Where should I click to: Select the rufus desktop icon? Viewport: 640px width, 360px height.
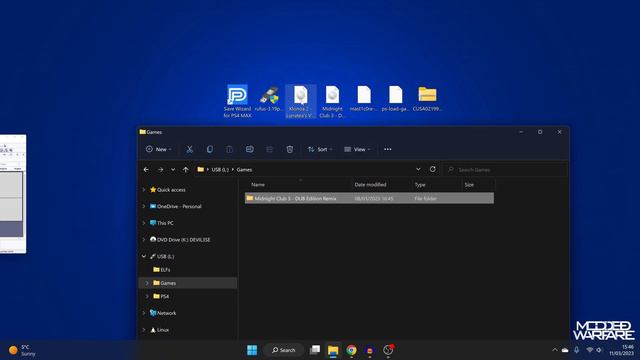tap(269, 99)
